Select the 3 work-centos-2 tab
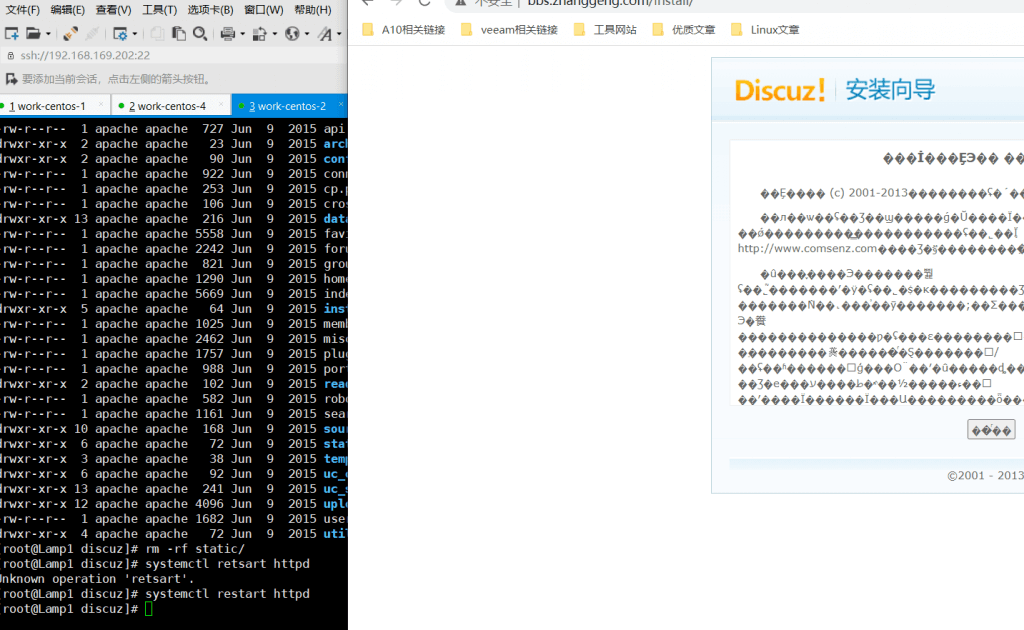Image resolution: width=1024 pixels, height=630 pixels. click(x=288, y=106)
